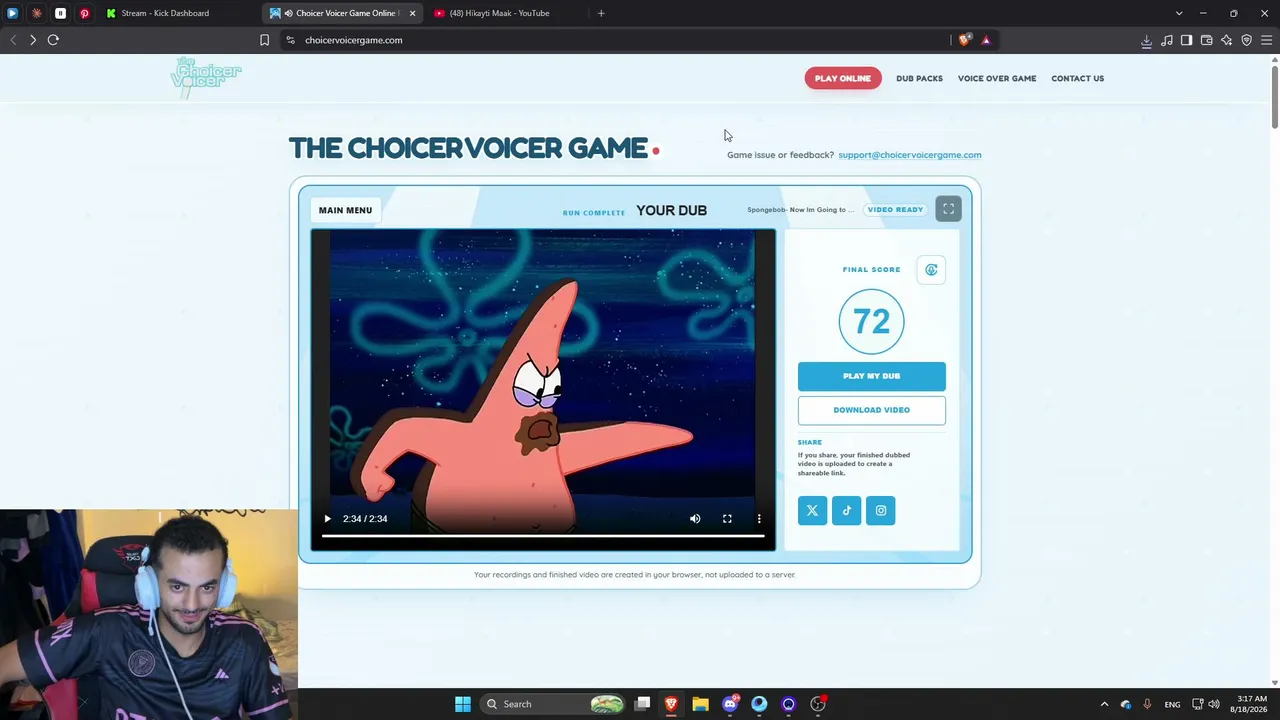
Task: Click the Download Video button
Action: click(872, 410)
